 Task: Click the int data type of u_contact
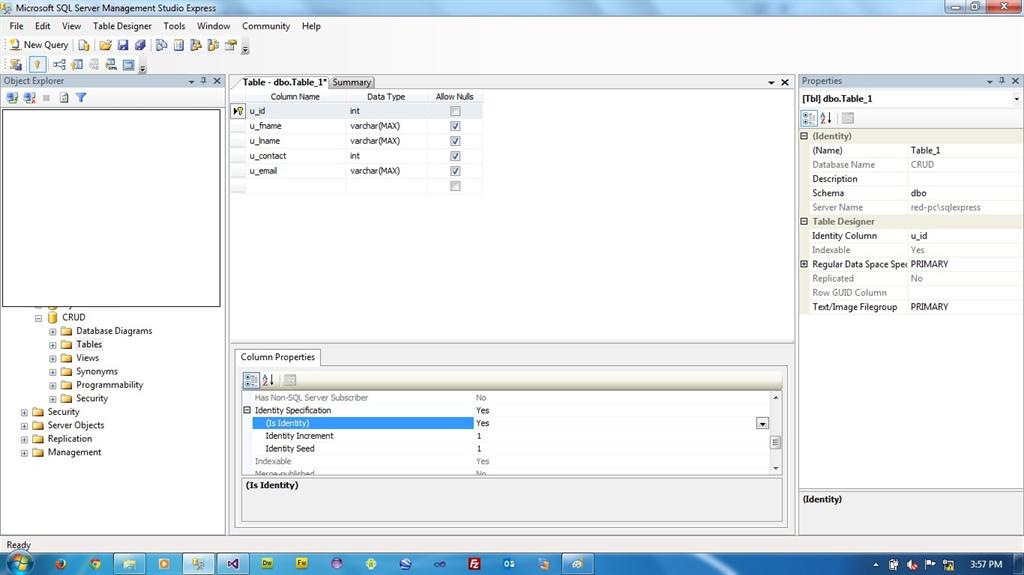[x=387, y=156]
